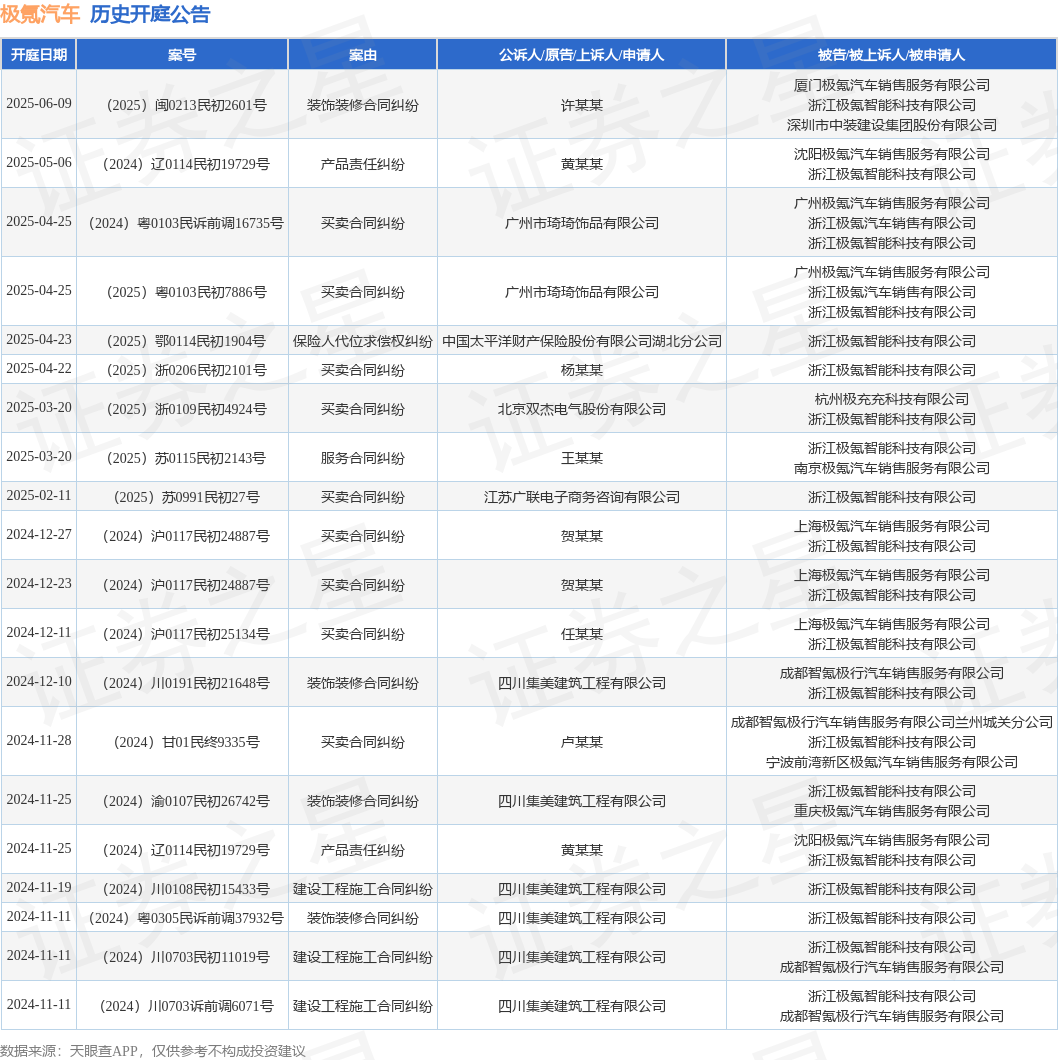1058x1060 pixels.
Task: Select the 公诉人/原告/上诉人/申请人 column header
Action: coord(581,55)
